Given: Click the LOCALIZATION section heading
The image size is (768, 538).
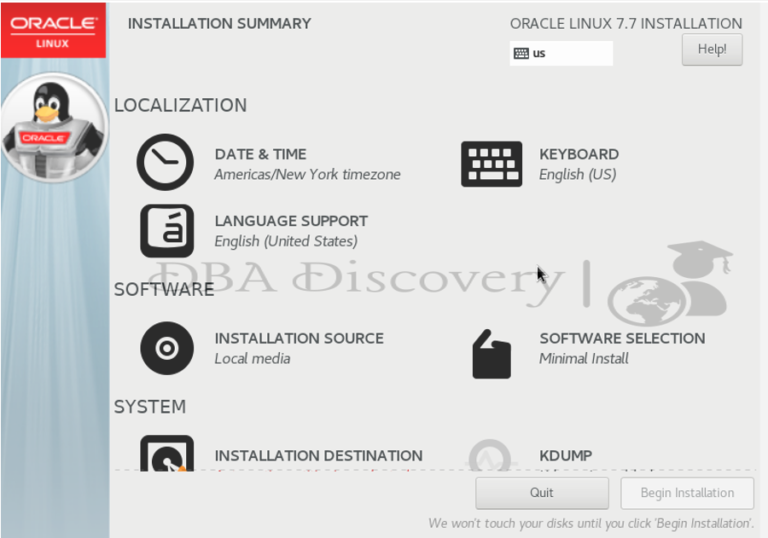Looking at the screenshot, I should click(181, 105).
